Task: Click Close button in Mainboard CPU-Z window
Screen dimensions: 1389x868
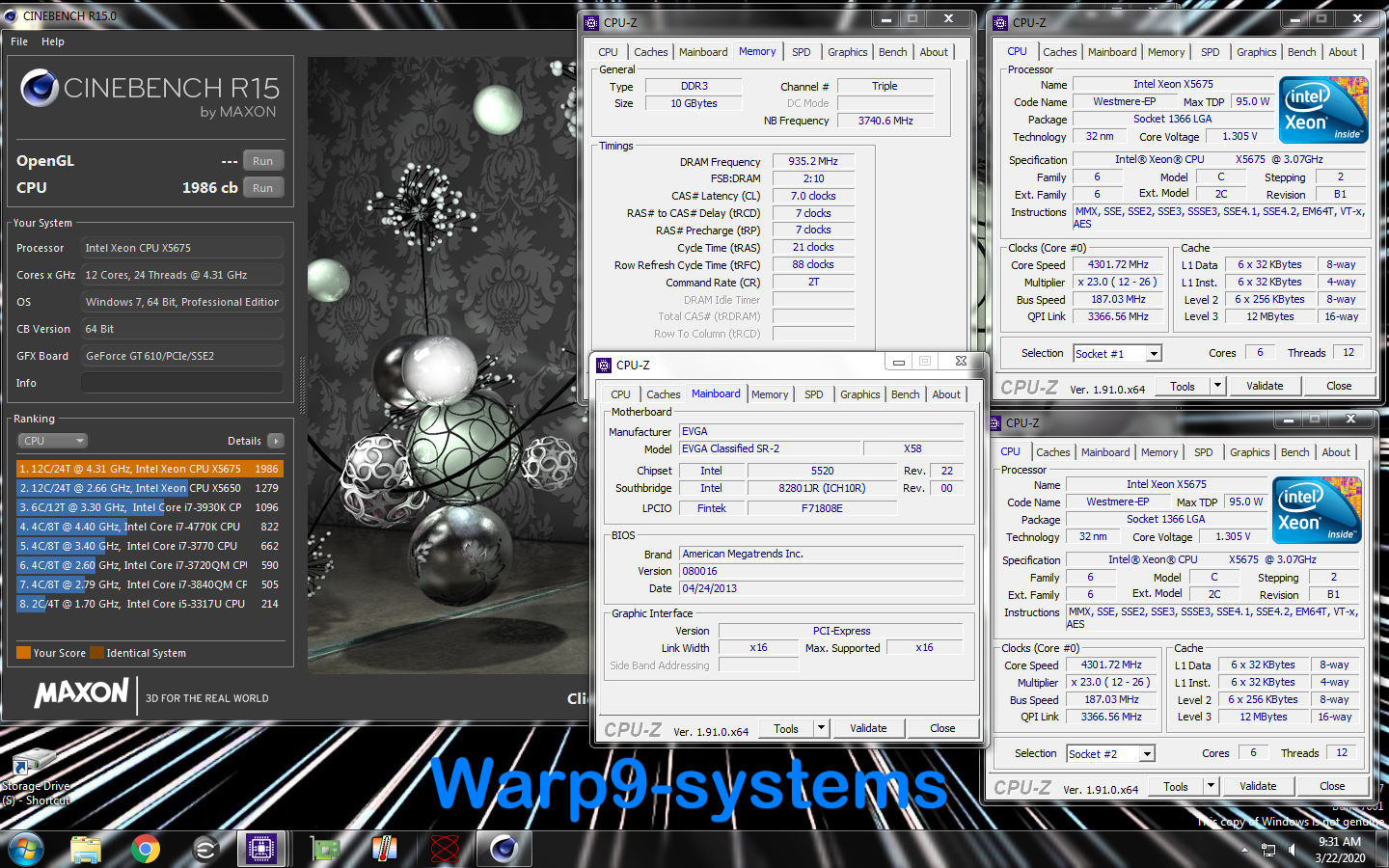Action: 942,728
